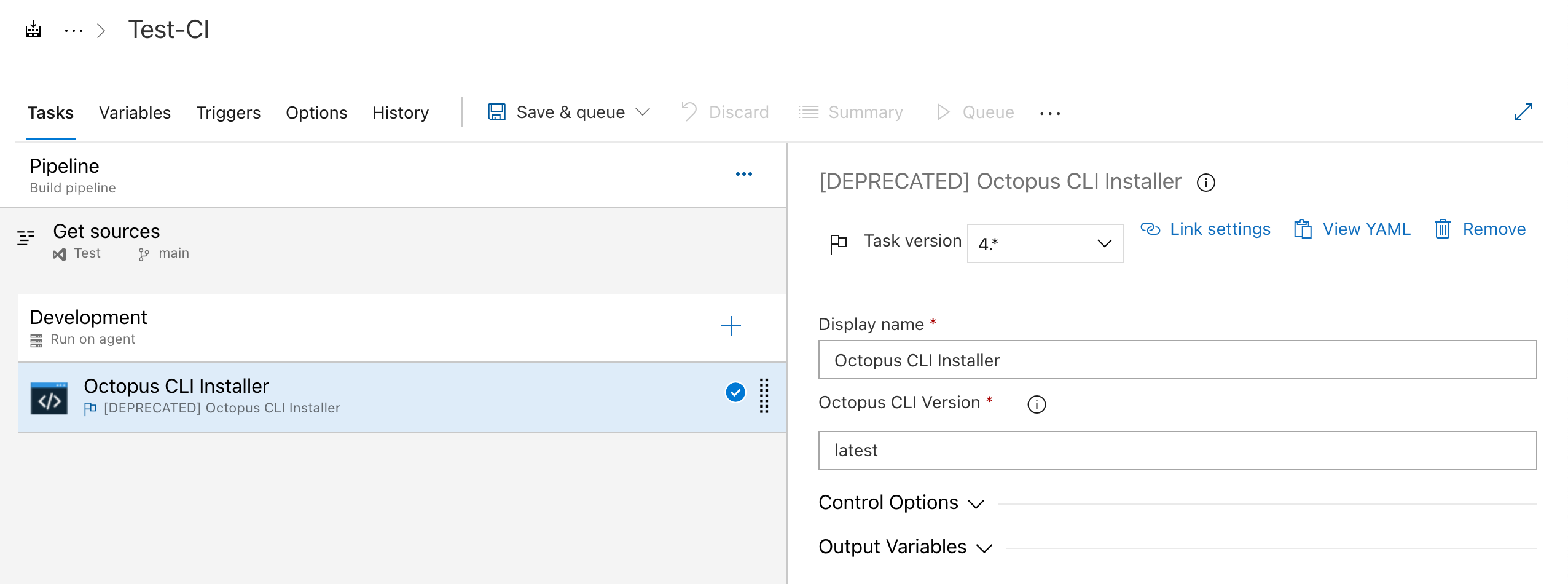Image resolution: width=1568 pixels, height=584 pixels.
Task: Click the branch icon next to main
Action: (144, 253)
